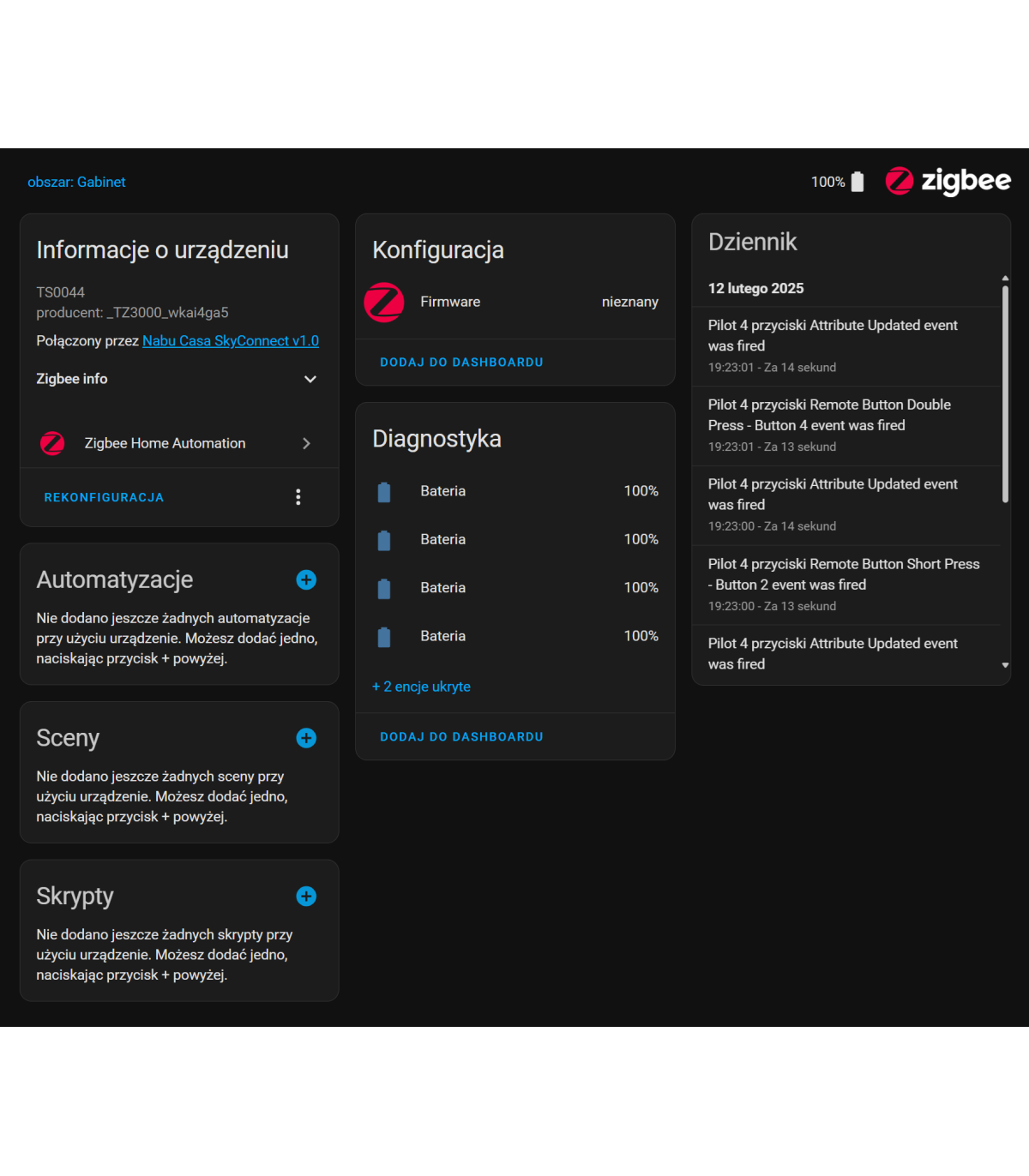The height and width of the screenshot is (1176, 1029).
Task: Click the battery icon beside 100% in header
Action: (857, 182)
